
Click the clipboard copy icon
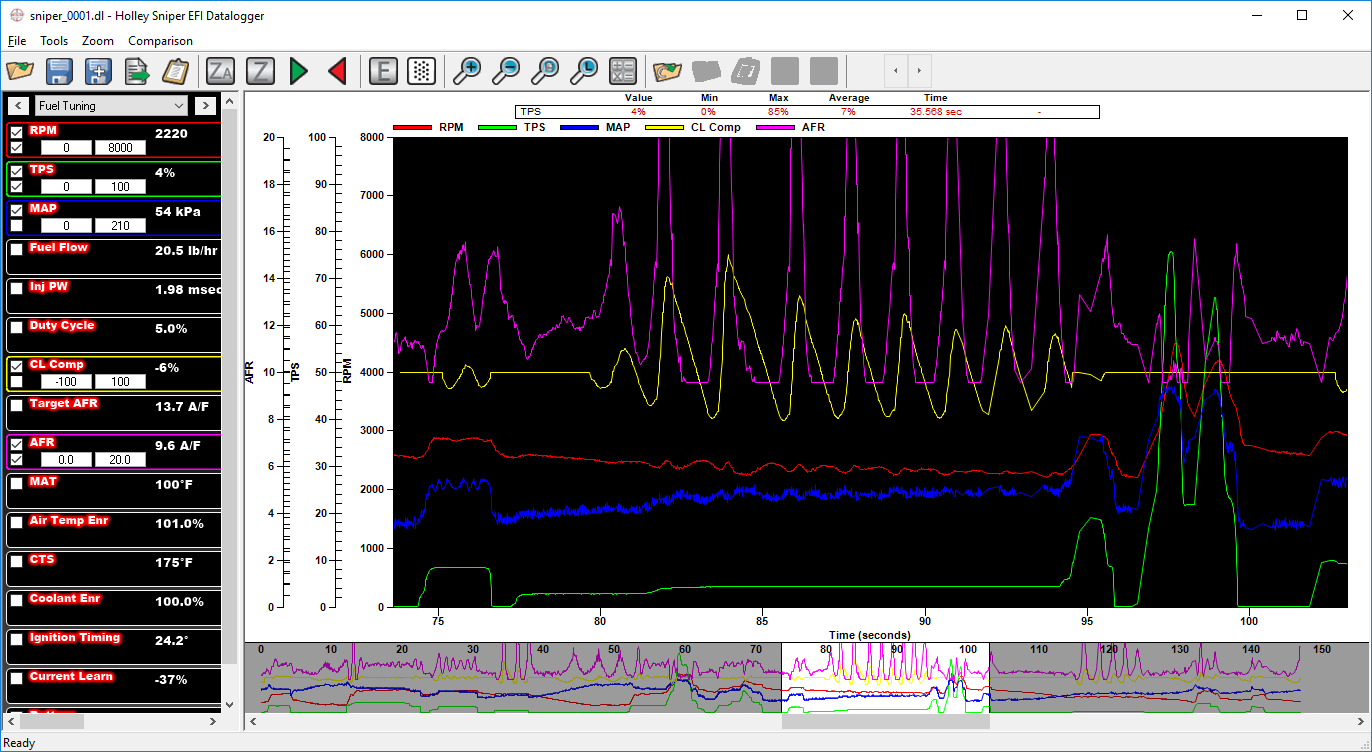[176, 71]
